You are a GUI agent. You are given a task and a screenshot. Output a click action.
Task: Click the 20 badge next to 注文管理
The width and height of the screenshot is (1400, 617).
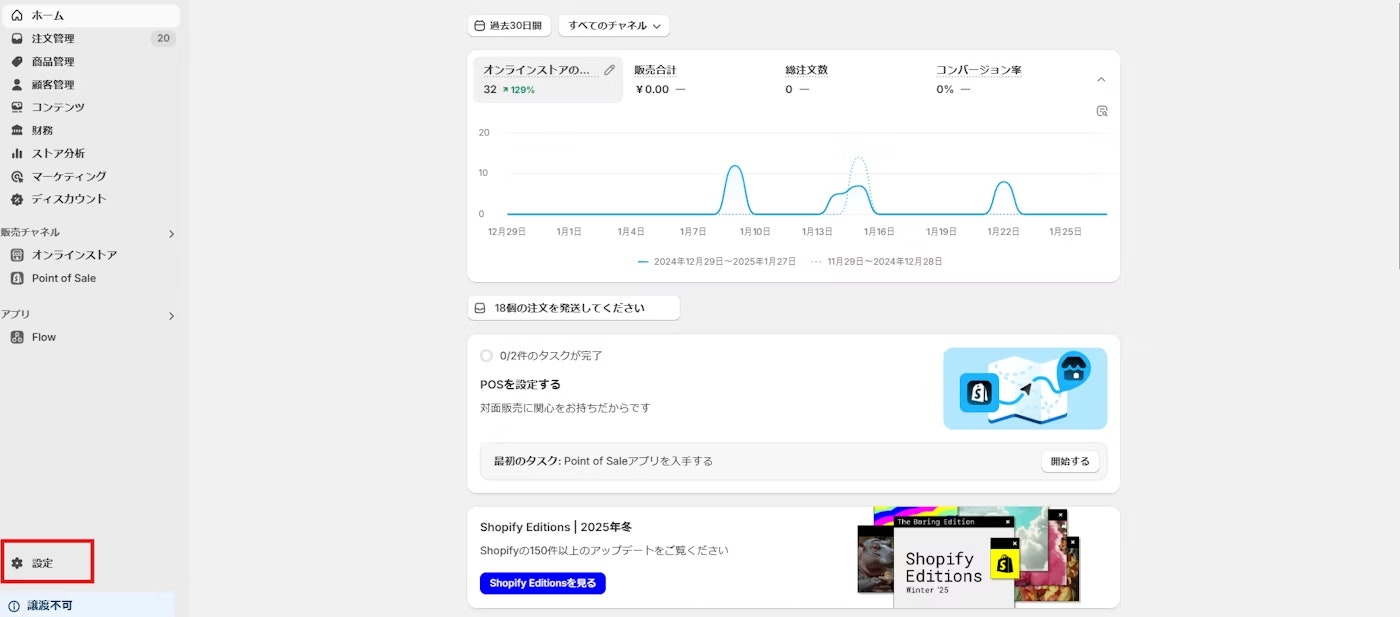point(163,38)
